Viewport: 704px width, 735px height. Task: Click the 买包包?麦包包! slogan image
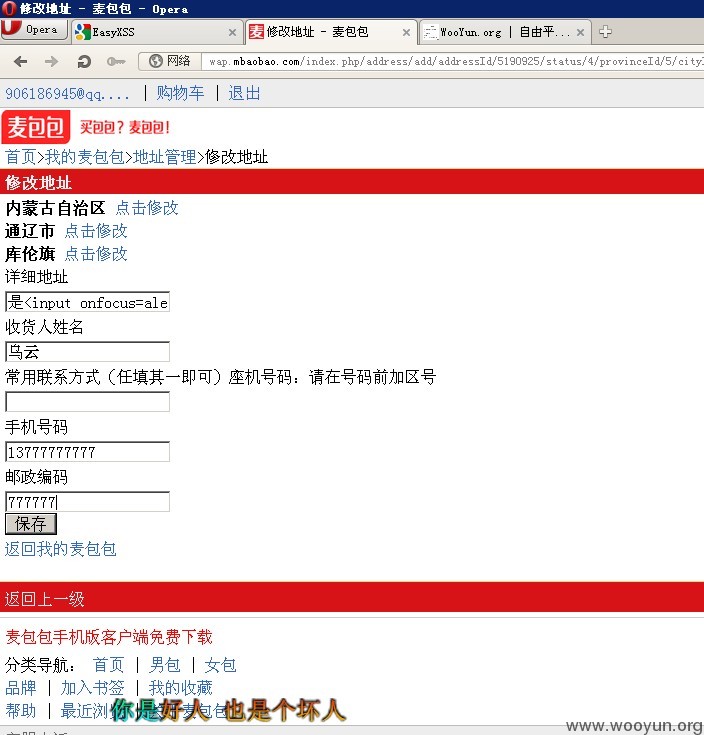point(125,127)
